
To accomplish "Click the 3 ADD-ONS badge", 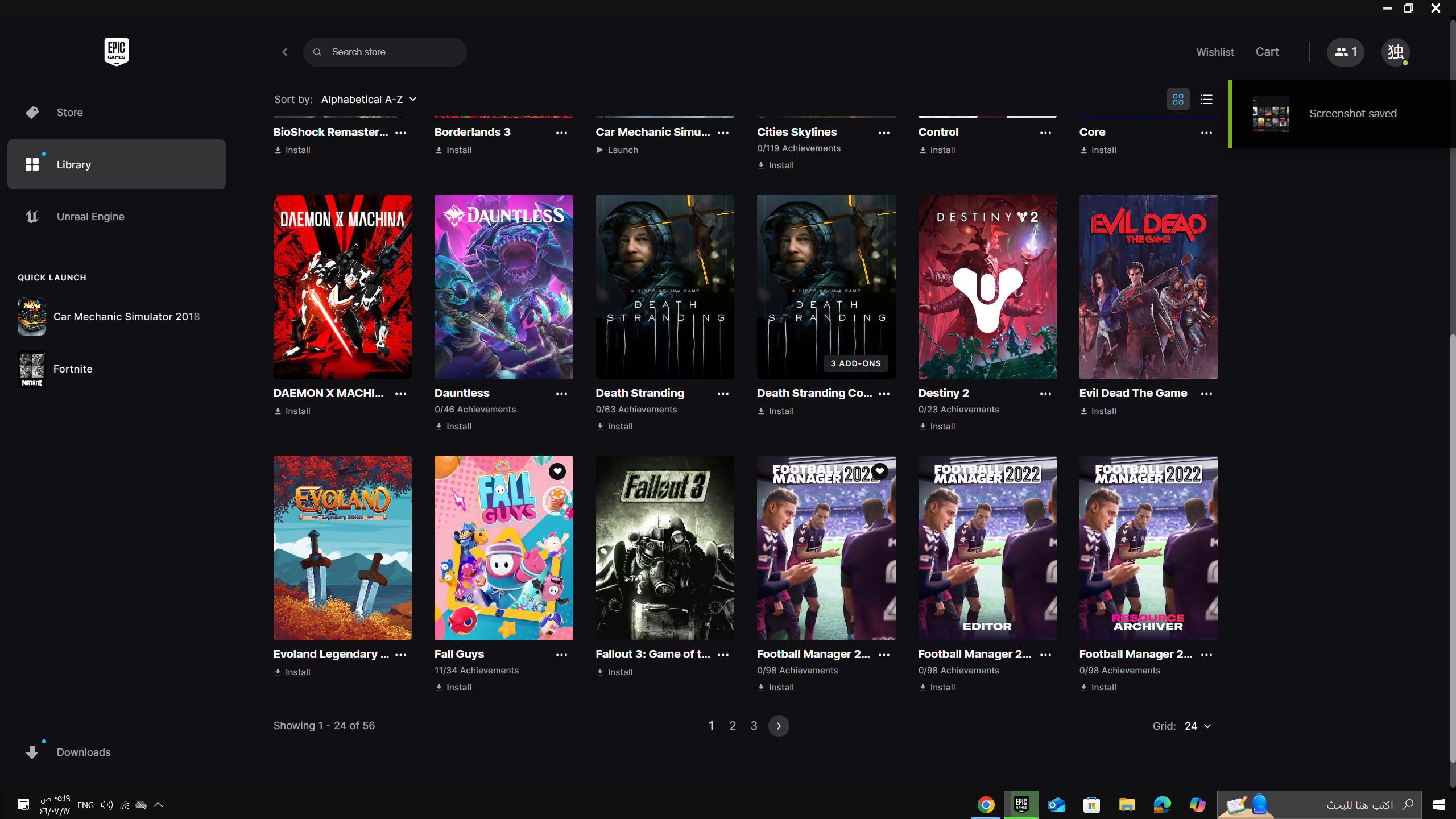I will [855, 363].
